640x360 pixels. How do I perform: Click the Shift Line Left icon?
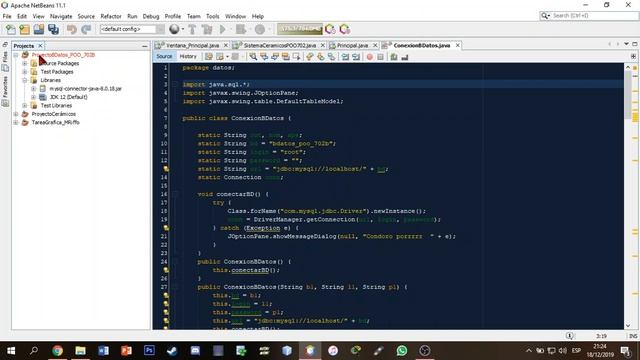tap(345, 57)
